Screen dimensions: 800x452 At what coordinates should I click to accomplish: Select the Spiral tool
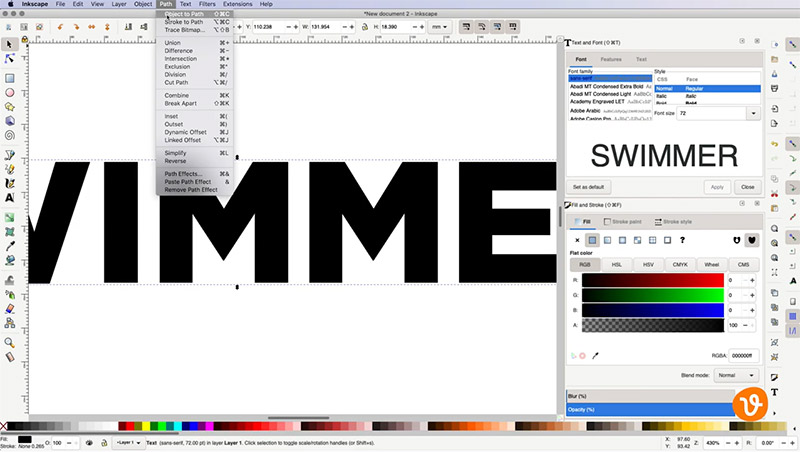click(9, 135)
